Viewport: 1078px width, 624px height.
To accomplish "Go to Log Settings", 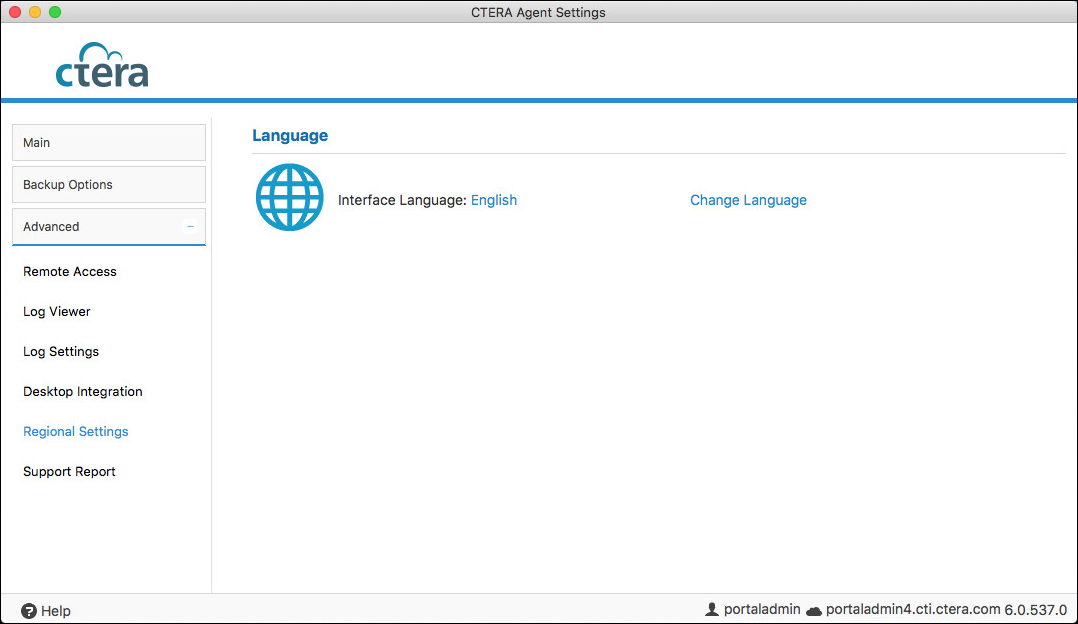I will pos(61,352).
